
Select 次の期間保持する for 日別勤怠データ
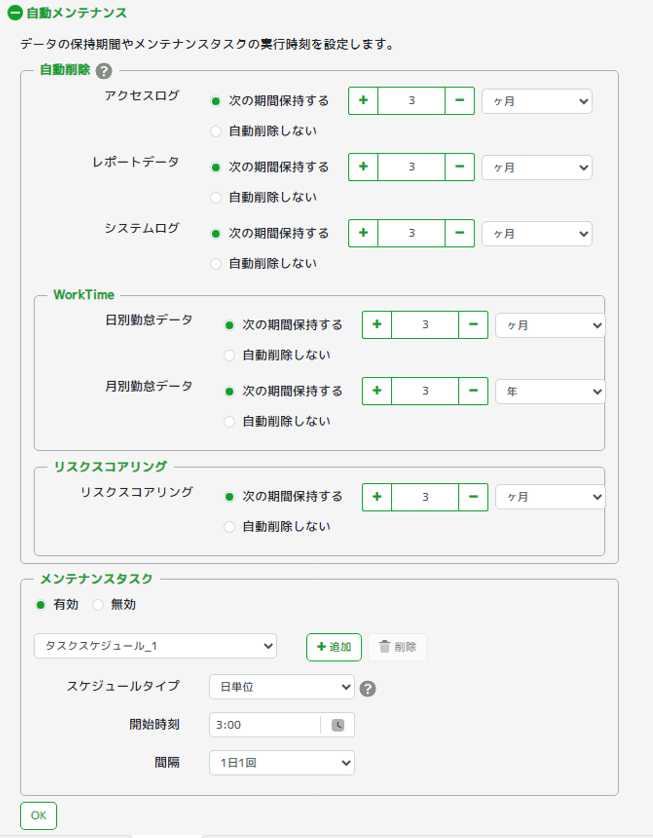tap(230, 325)
